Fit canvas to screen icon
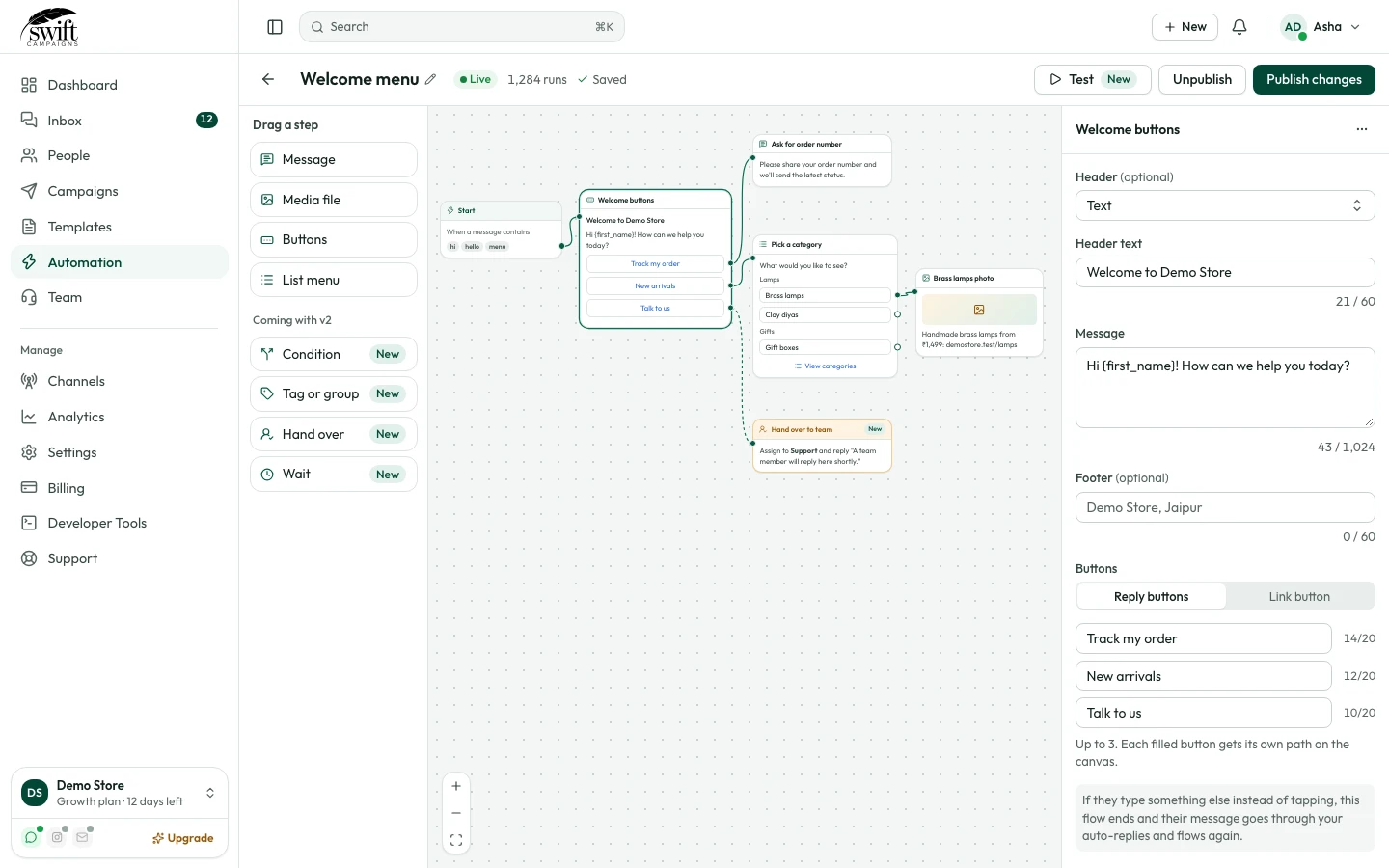Image resolution: width=1389 pixels, height=868 pixels. (456, 841)
